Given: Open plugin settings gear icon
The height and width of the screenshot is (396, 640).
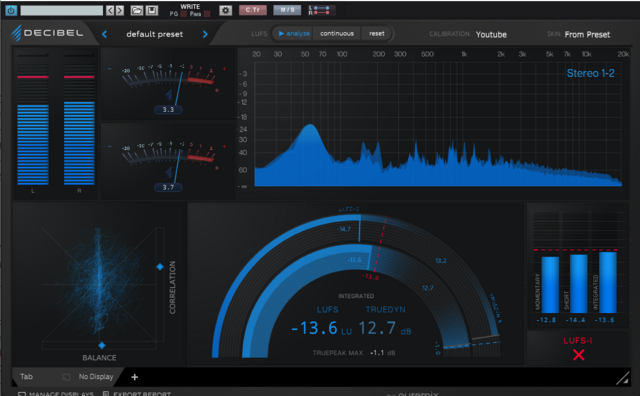Looking at the screenshot, I should [x=225, y=11].
